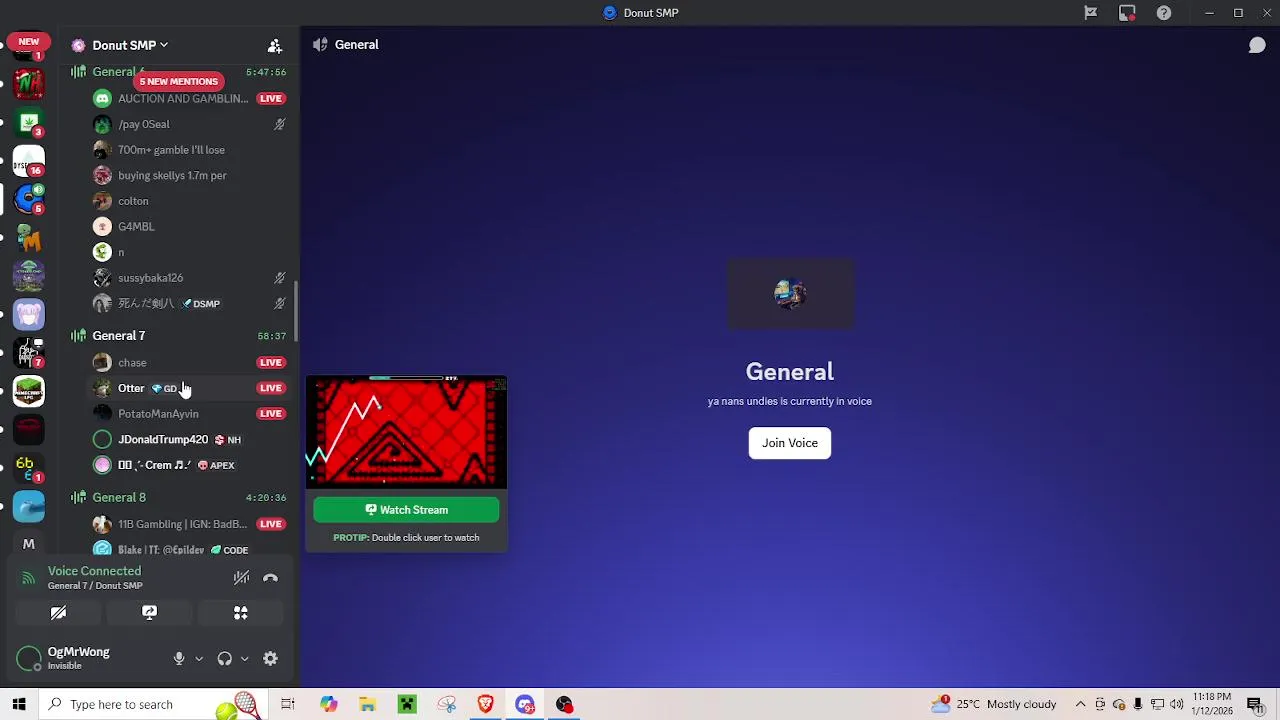Image resolution: width=1280 pixels, height=720 pixels.
Task: Open the General 8 voice channel
Action: tap(119, 497)
